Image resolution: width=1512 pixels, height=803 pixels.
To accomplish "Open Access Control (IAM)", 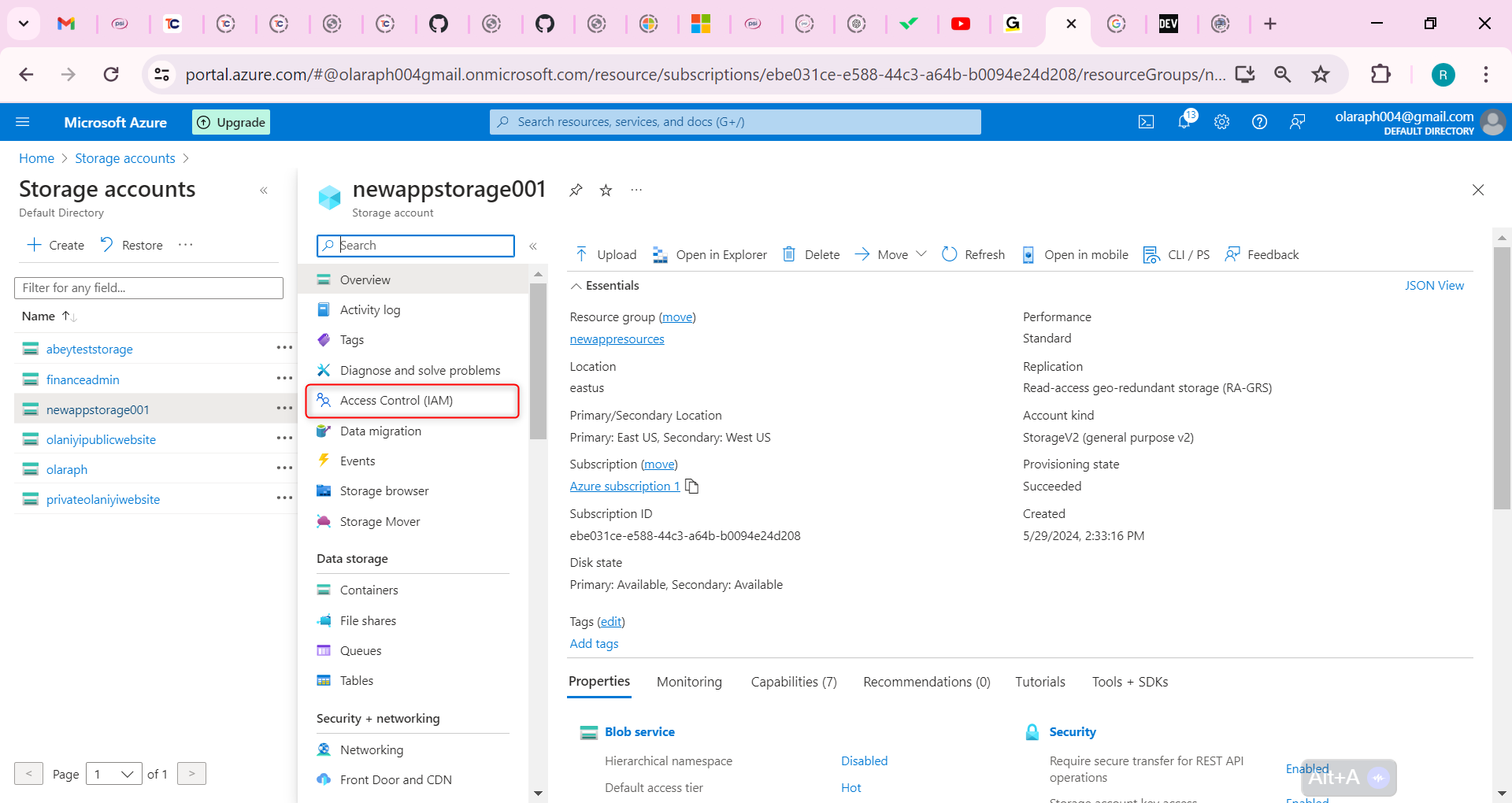I will point(413,401).
